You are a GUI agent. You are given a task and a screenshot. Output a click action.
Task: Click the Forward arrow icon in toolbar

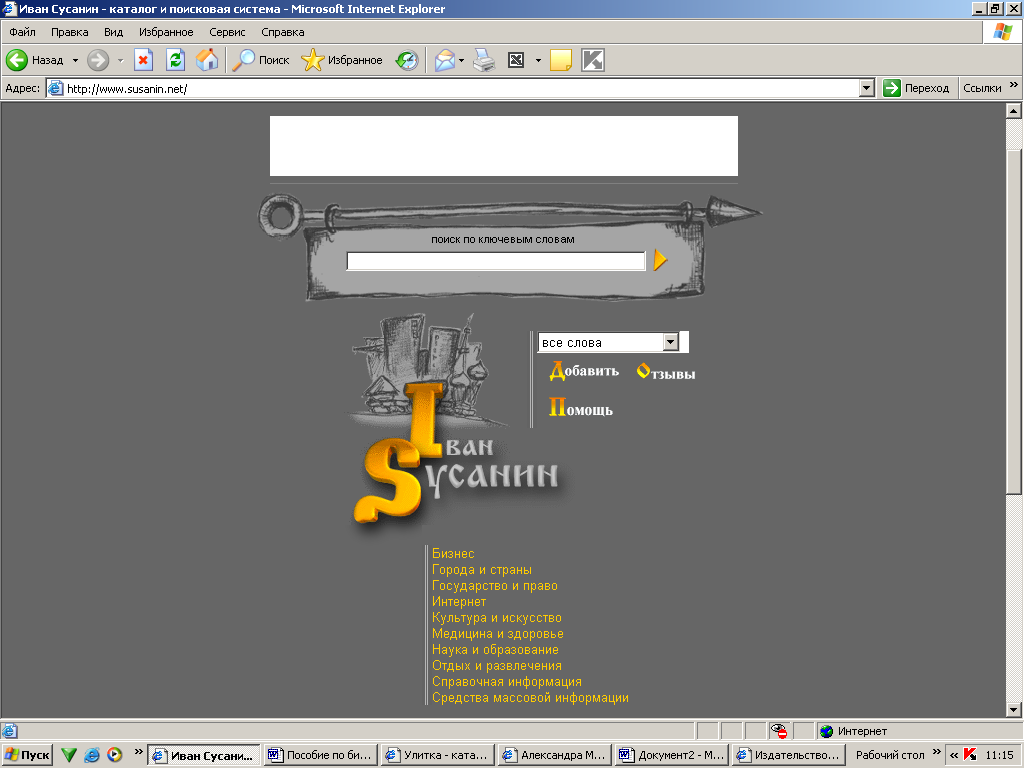(x=98, y=60)
